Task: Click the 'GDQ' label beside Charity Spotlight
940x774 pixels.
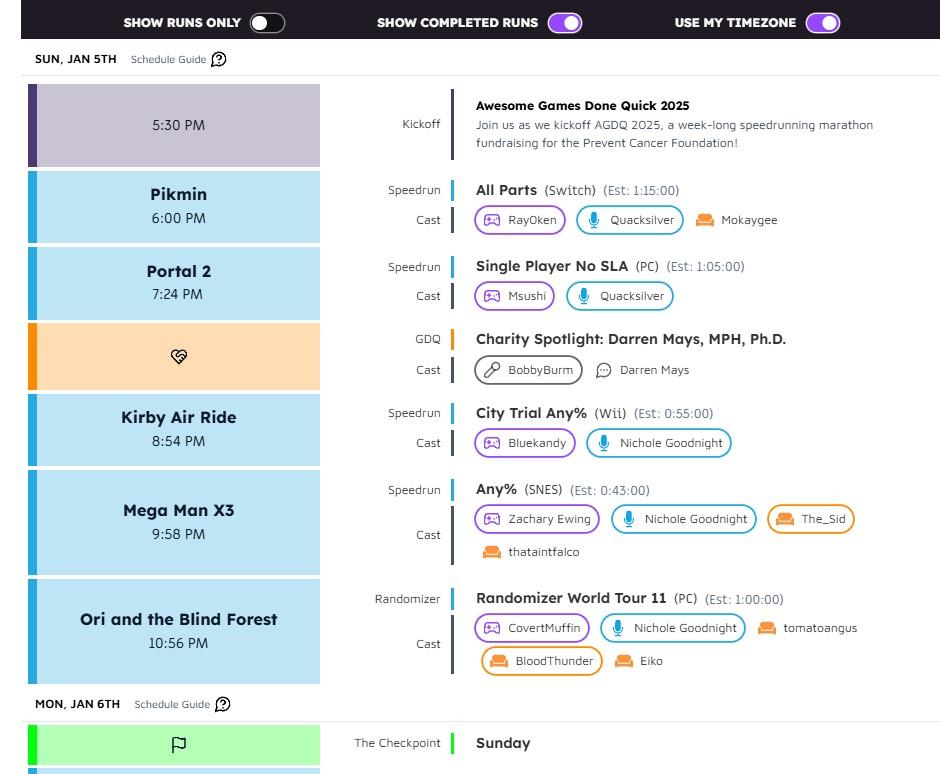Action: click(x=428, y=339)
